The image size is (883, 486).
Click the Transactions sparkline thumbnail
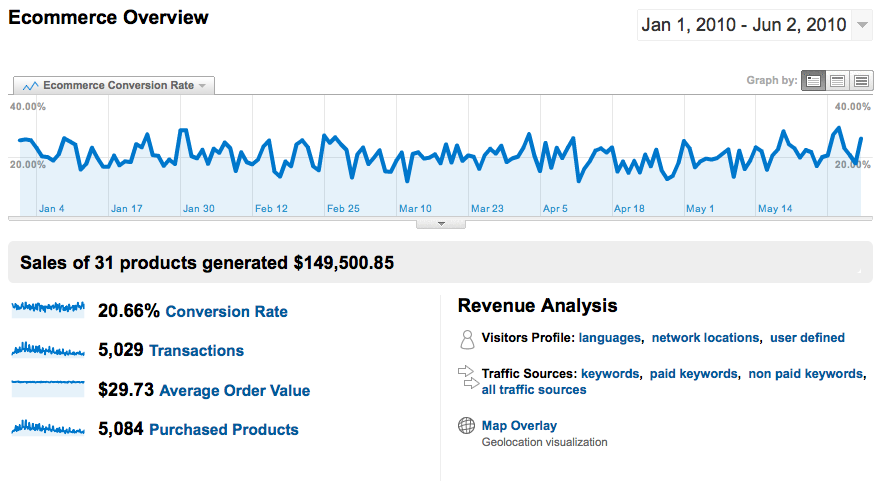(49, 350)
